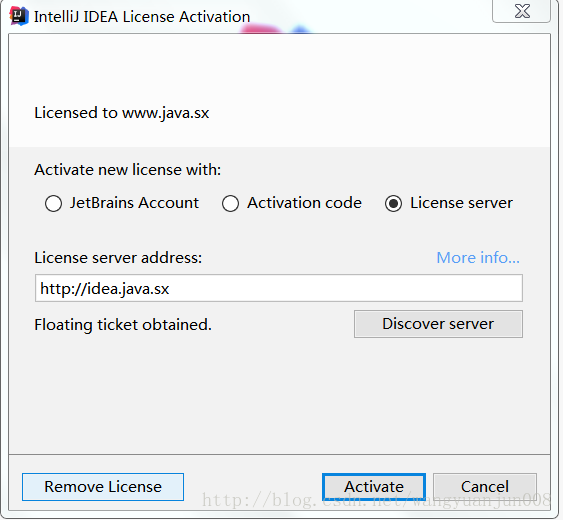This screenshot has height=520, width=563.
Task: Click the 'Licensed to www.java.sx' text
Action: click(x=122, y=113)
